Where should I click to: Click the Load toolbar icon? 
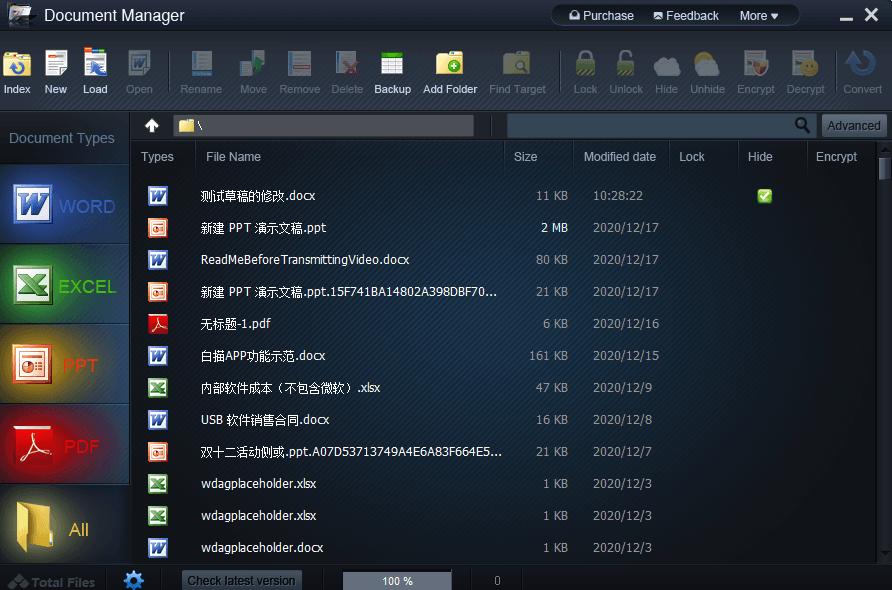95,68
